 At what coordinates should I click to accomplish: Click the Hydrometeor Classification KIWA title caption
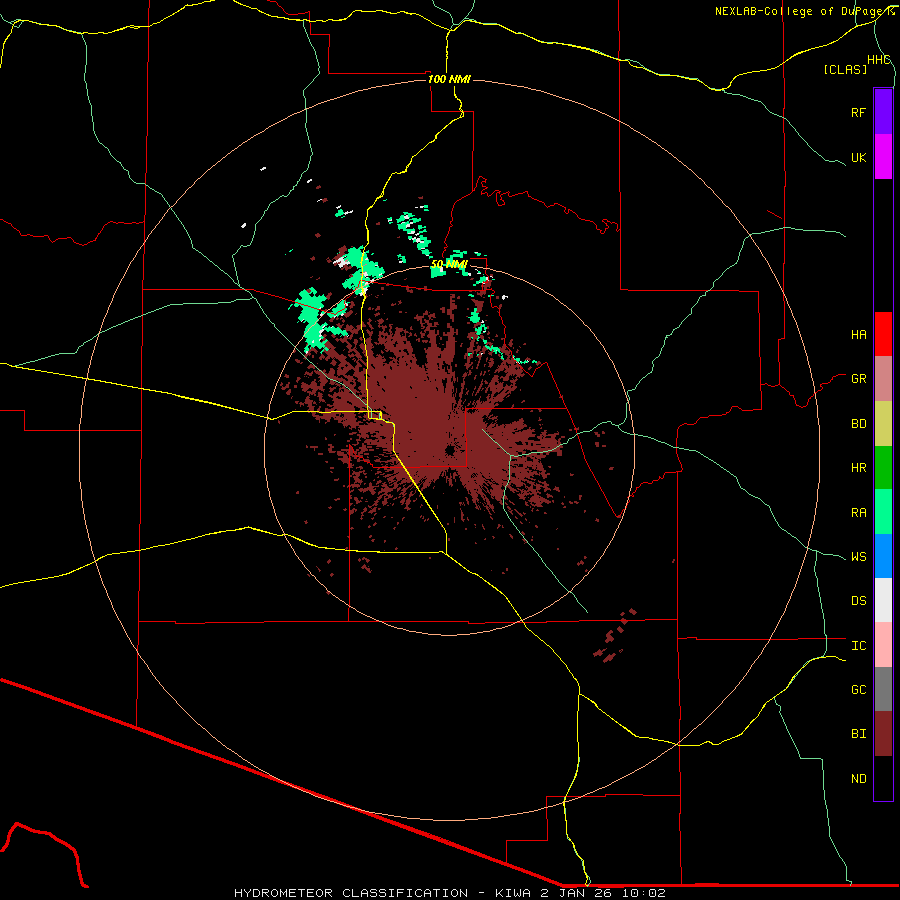pos(449,893)
